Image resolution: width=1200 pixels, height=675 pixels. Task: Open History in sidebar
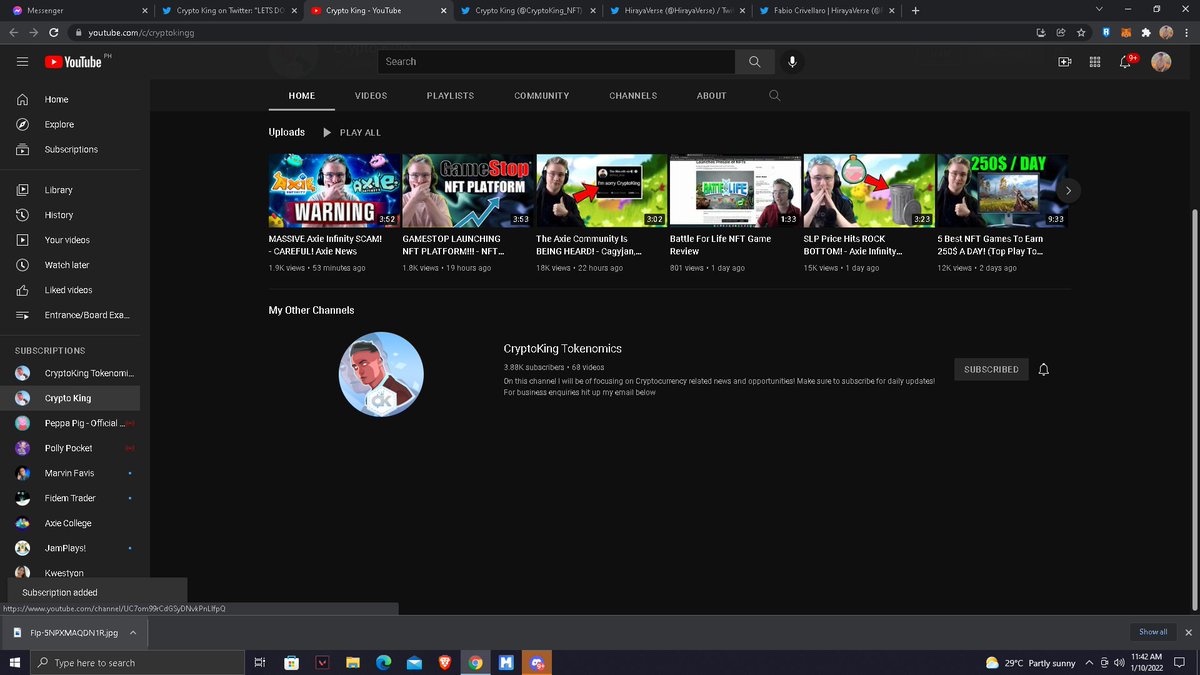(70, 215)
